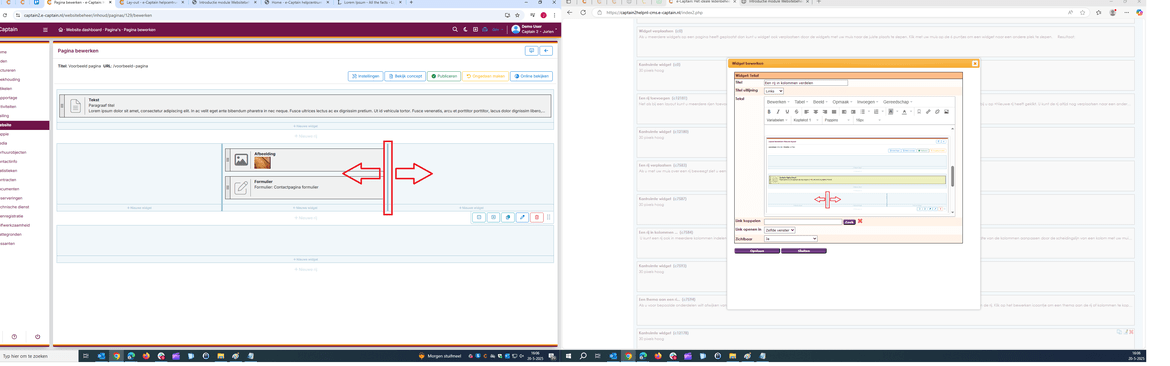Screen dimensions: 1170x366
Task: Click the Link koppelen input field
Action: (x=803, y=221)
